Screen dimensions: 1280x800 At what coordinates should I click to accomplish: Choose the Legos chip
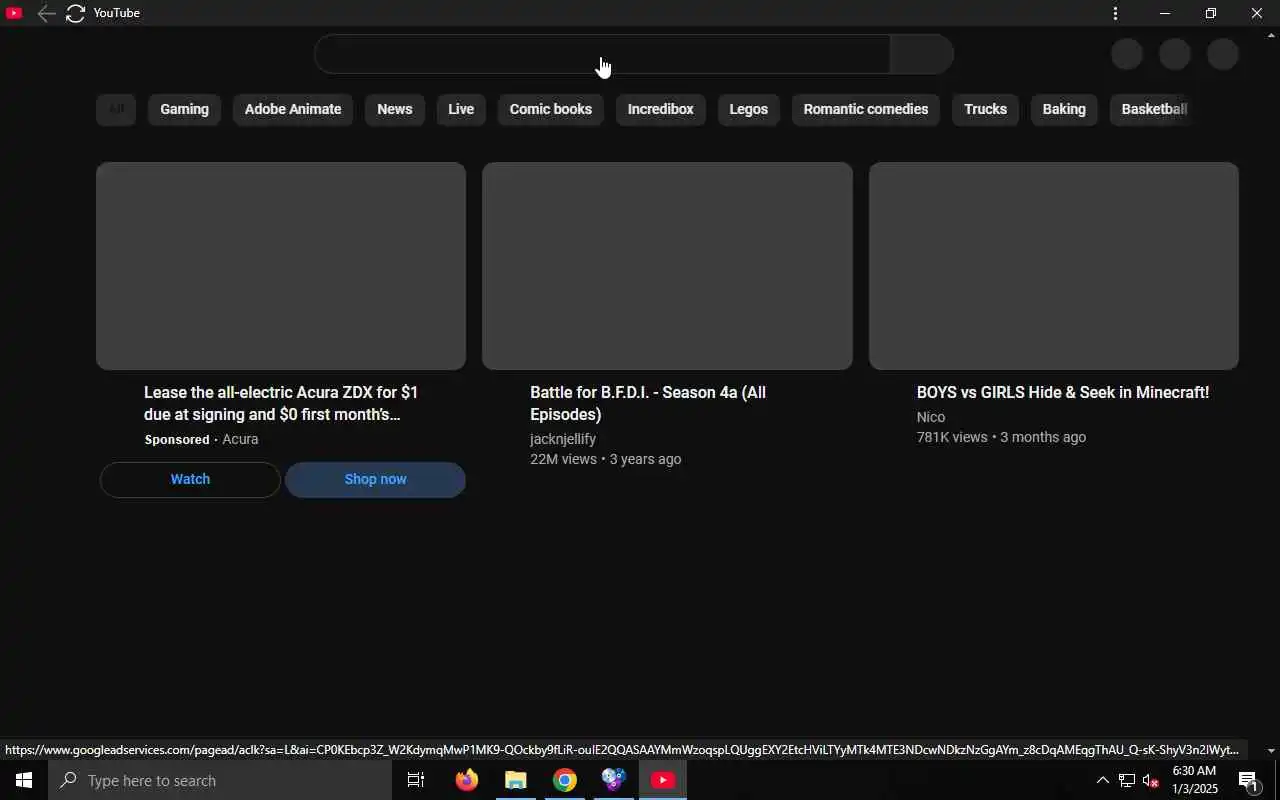pos(748,109)
